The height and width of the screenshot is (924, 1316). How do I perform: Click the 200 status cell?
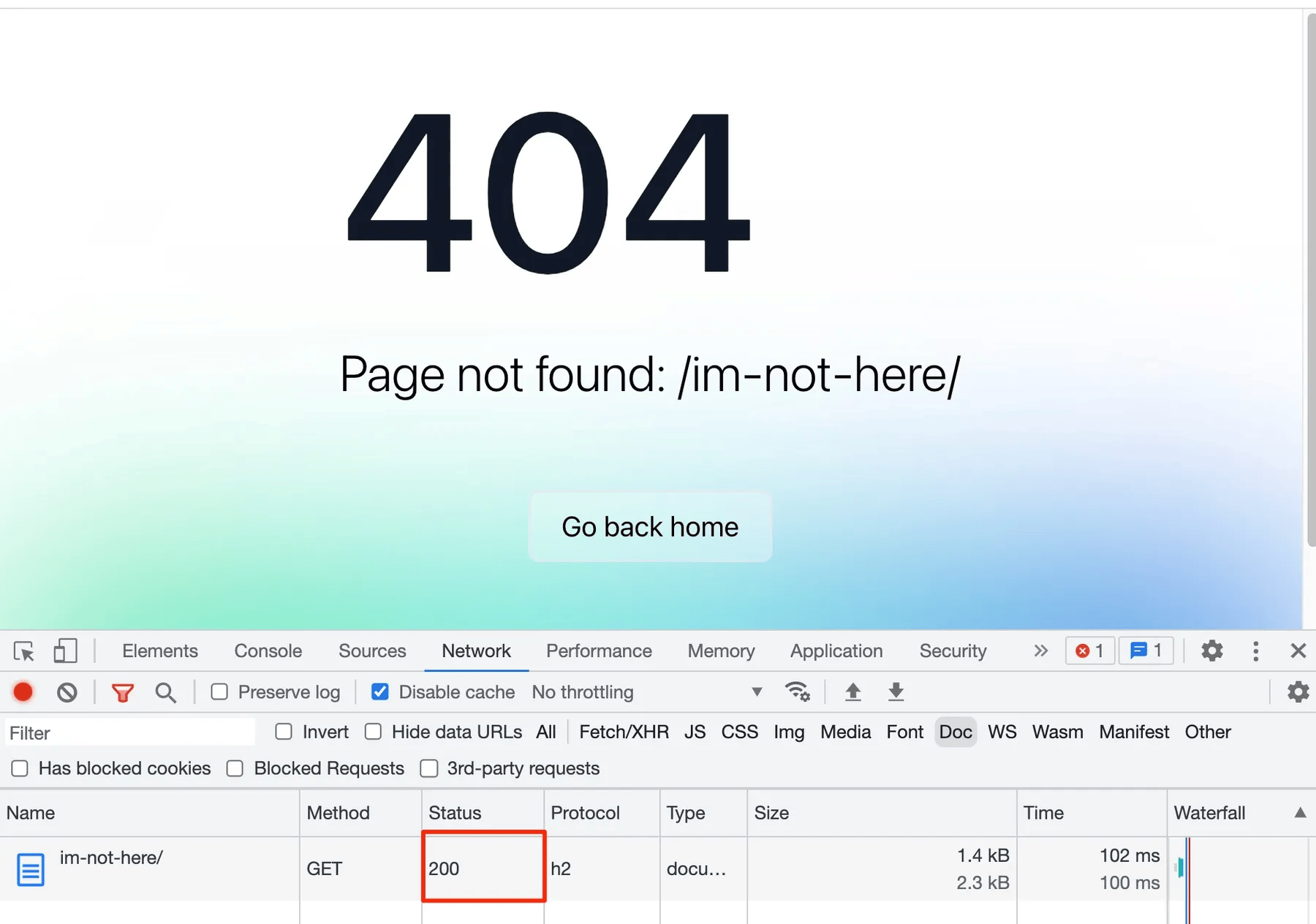[x=483, y=867]
